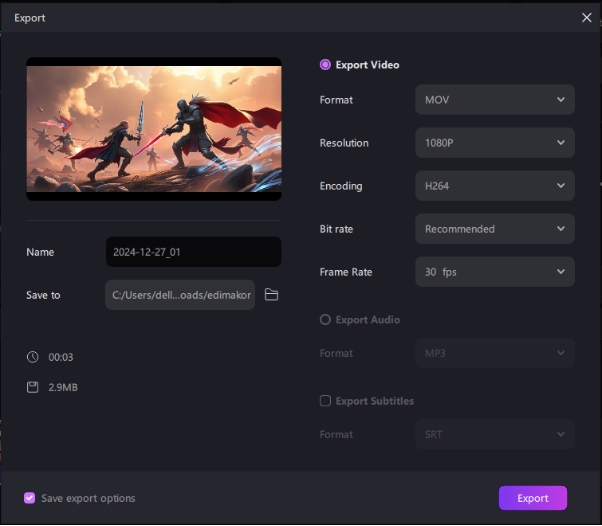Click the folder browse icon beside Save to

[271, 295]
